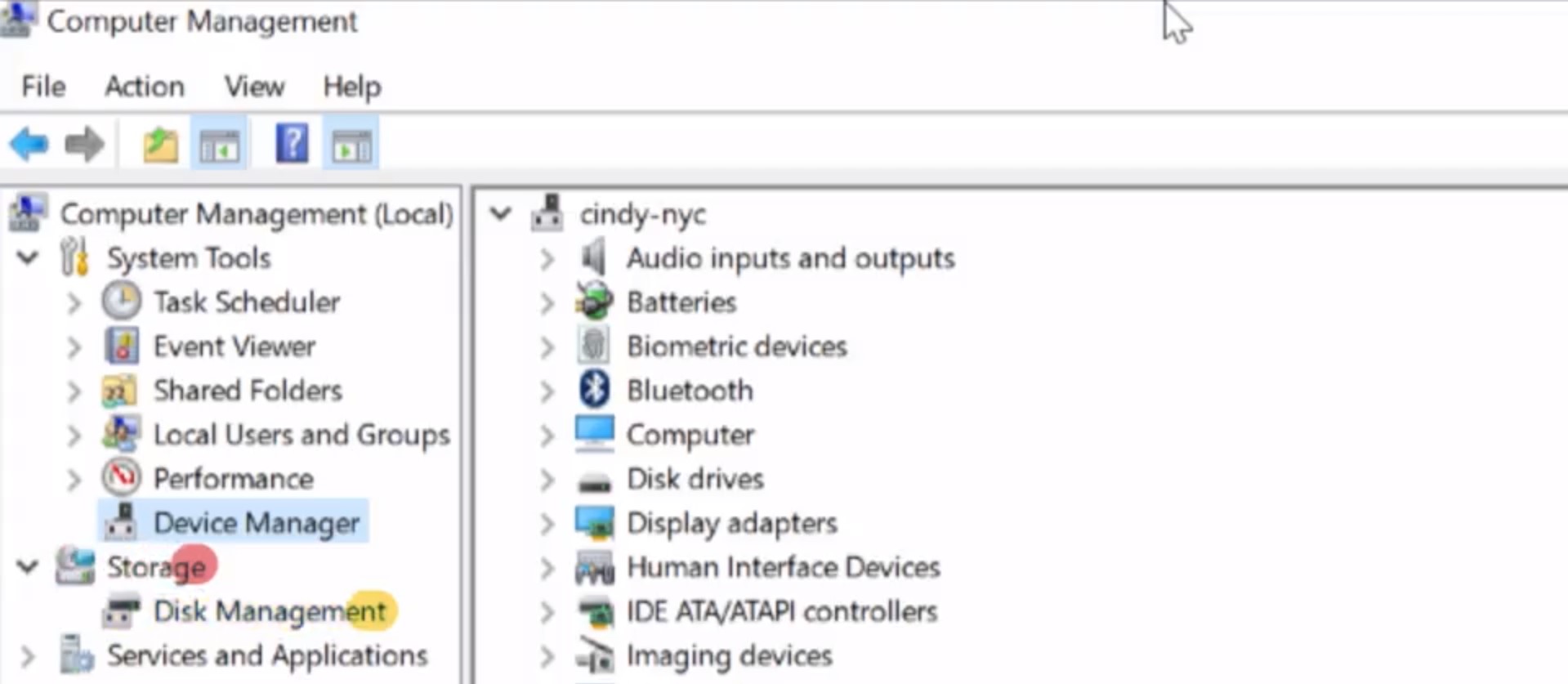Click the Disk Management icon

pyautogui.click(x=121, y=611)
